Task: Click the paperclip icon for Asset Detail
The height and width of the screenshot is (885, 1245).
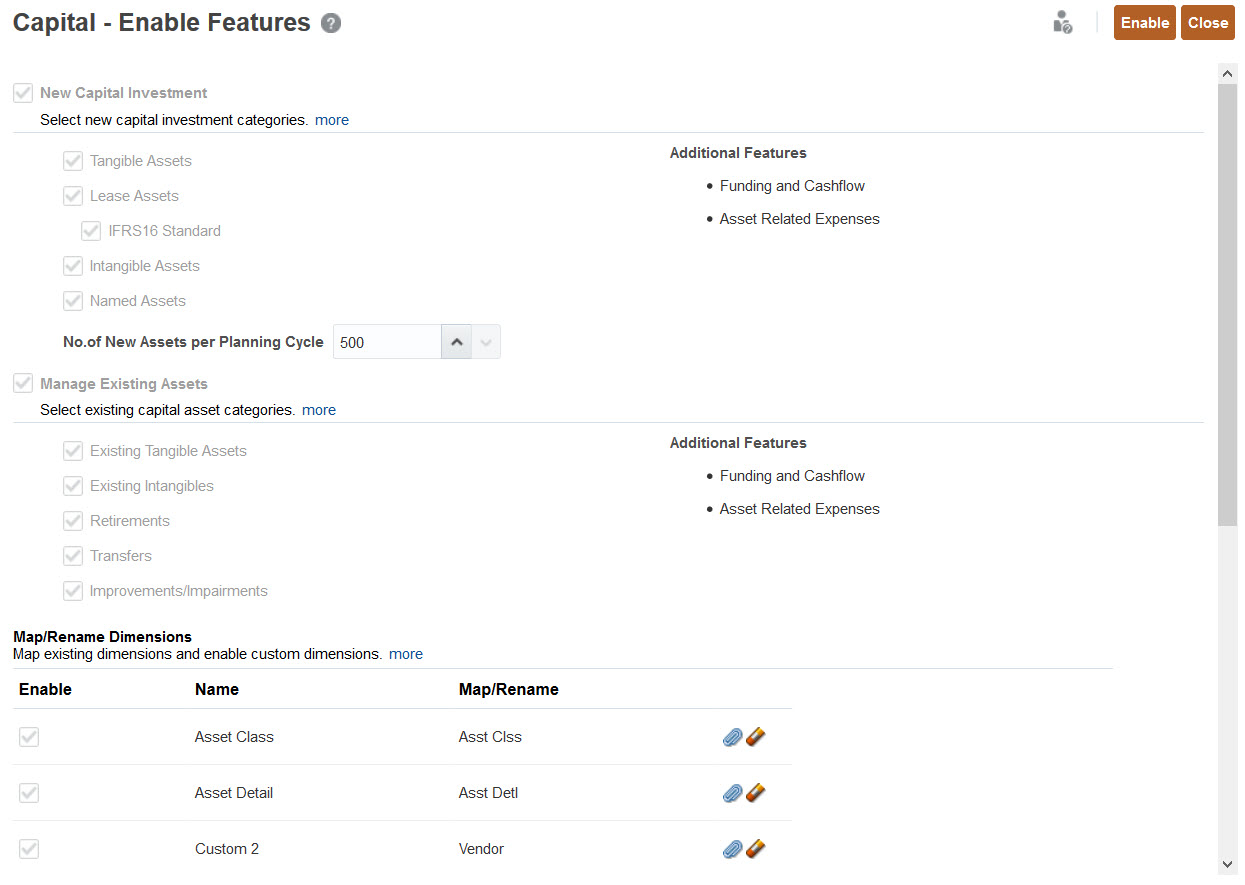Action: pyautogui.click(x=732, y=793)
